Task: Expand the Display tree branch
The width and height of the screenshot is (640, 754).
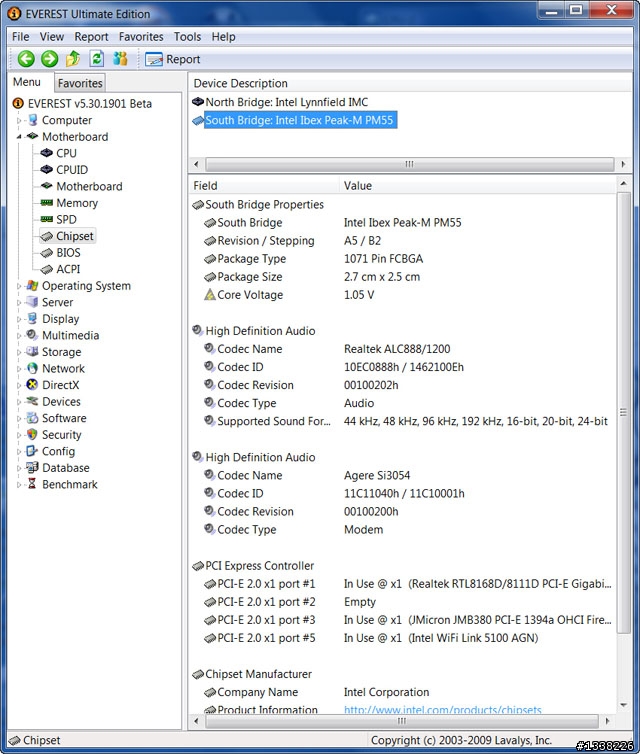Action: pos(19,319)
